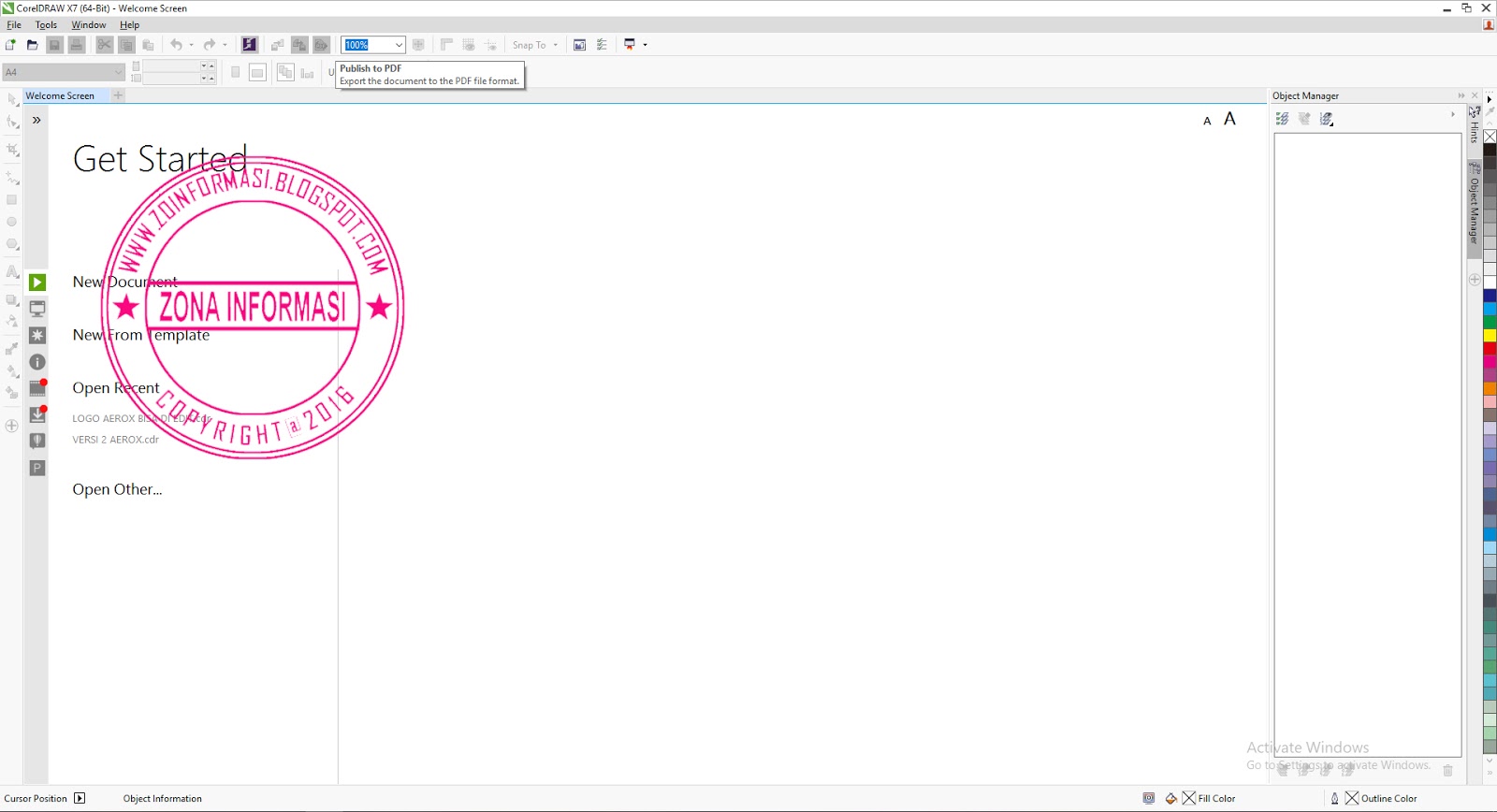The height and width of the screenshot is (812, 1497).
Task: Click Show Object Properties icon in Object Manager
Action: [x=1283, y=119]
